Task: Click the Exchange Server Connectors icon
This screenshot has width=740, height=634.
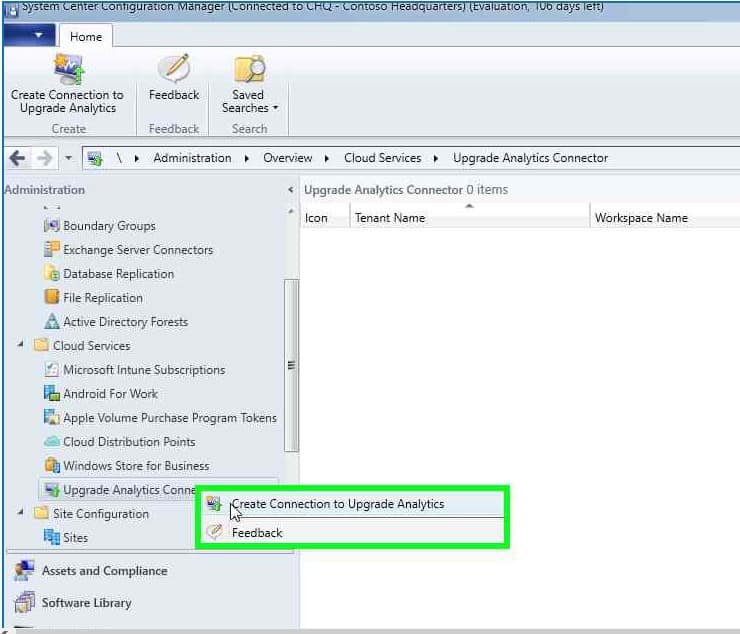Action: click(x=51, y=249)
